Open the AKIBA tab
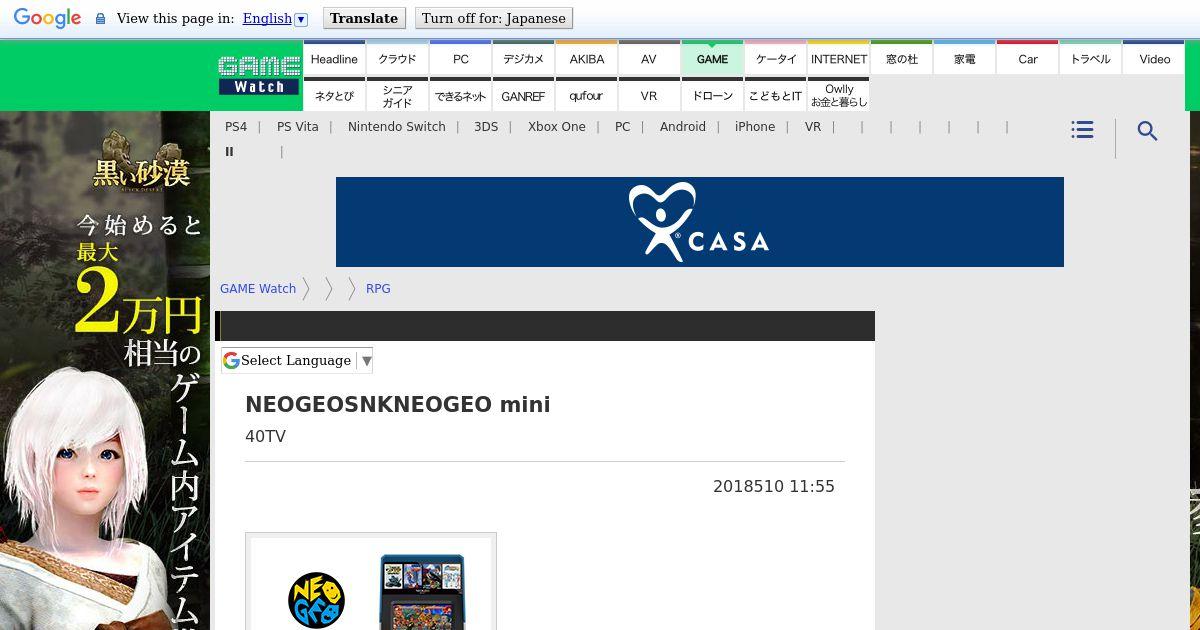Screen dimensions: 1200x630 [586, 59]
